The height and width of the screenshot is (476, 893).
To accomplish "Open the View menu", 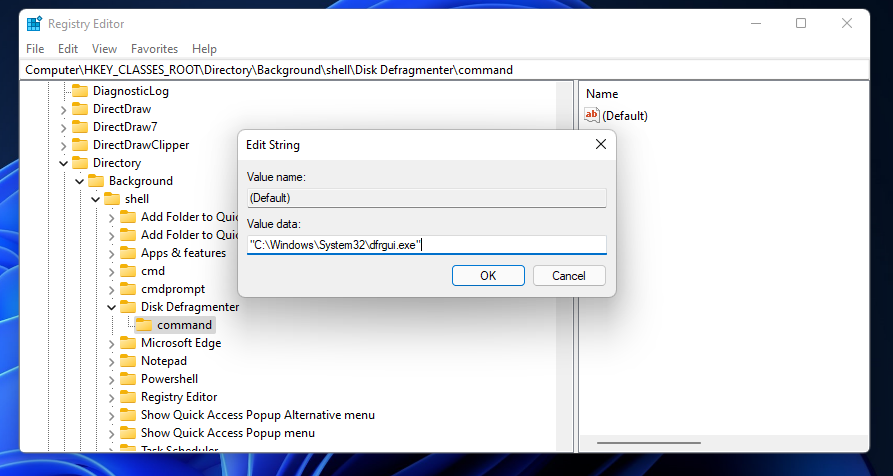I will 104,49.
